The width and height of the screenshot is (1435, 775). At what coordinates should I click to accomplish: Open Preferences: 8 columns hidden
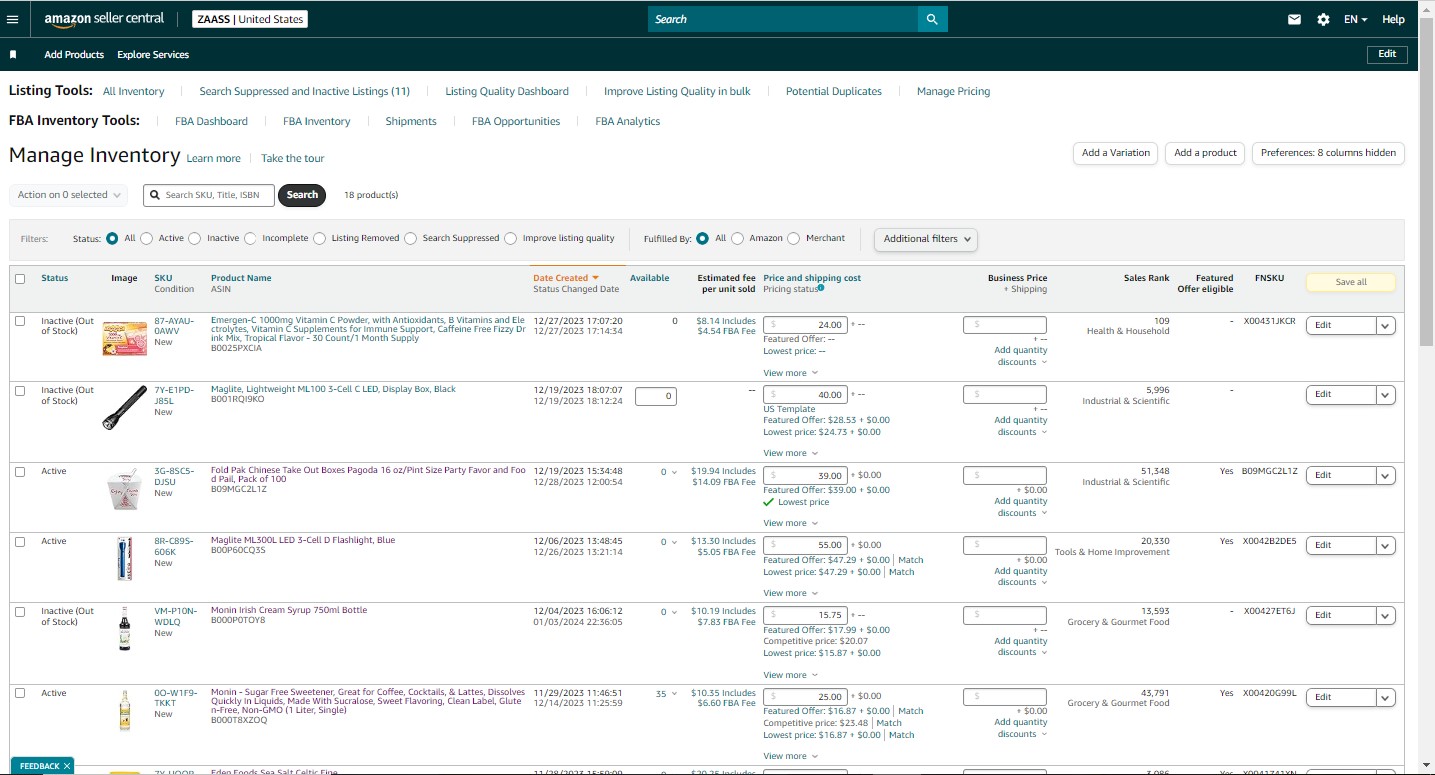(1328, 153)
